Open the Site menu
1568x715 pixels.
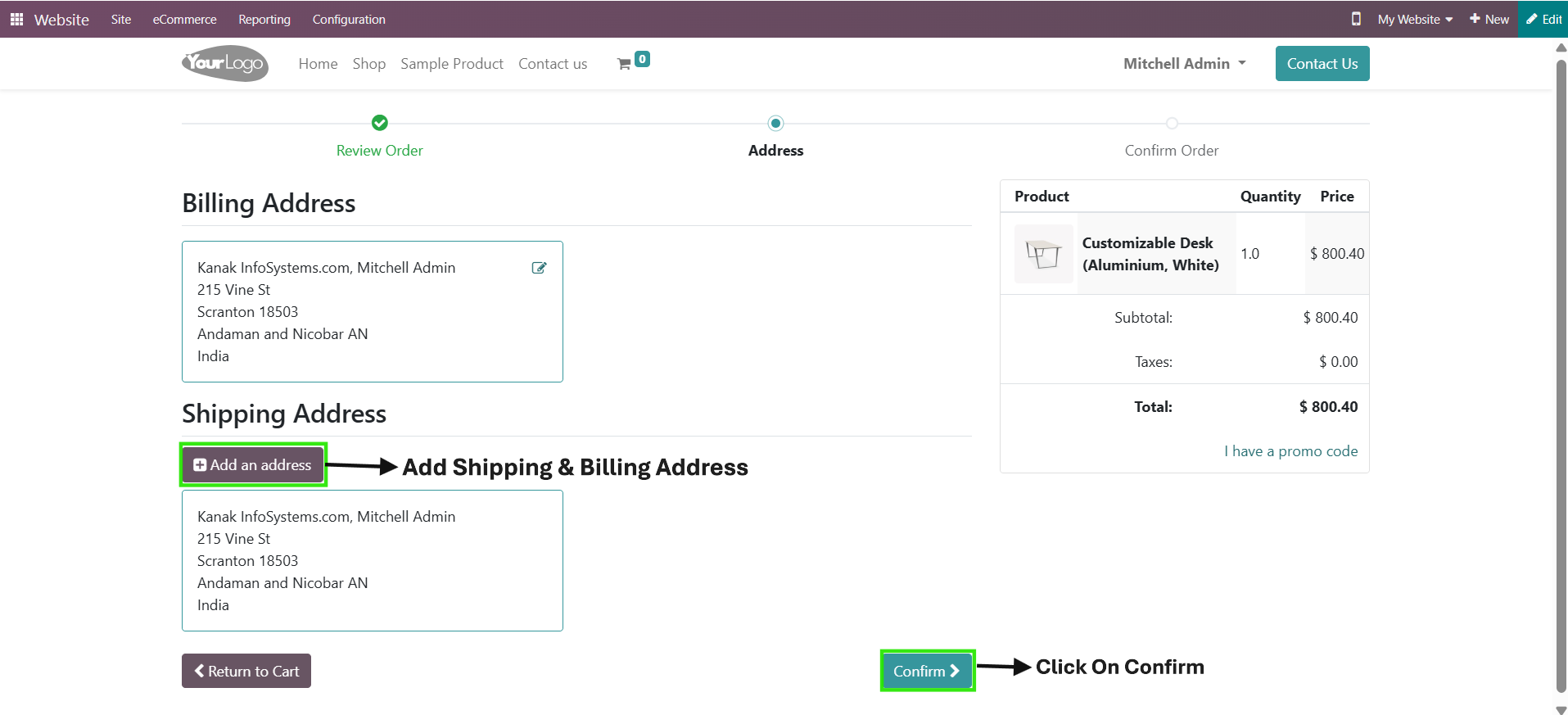(121, 19)
